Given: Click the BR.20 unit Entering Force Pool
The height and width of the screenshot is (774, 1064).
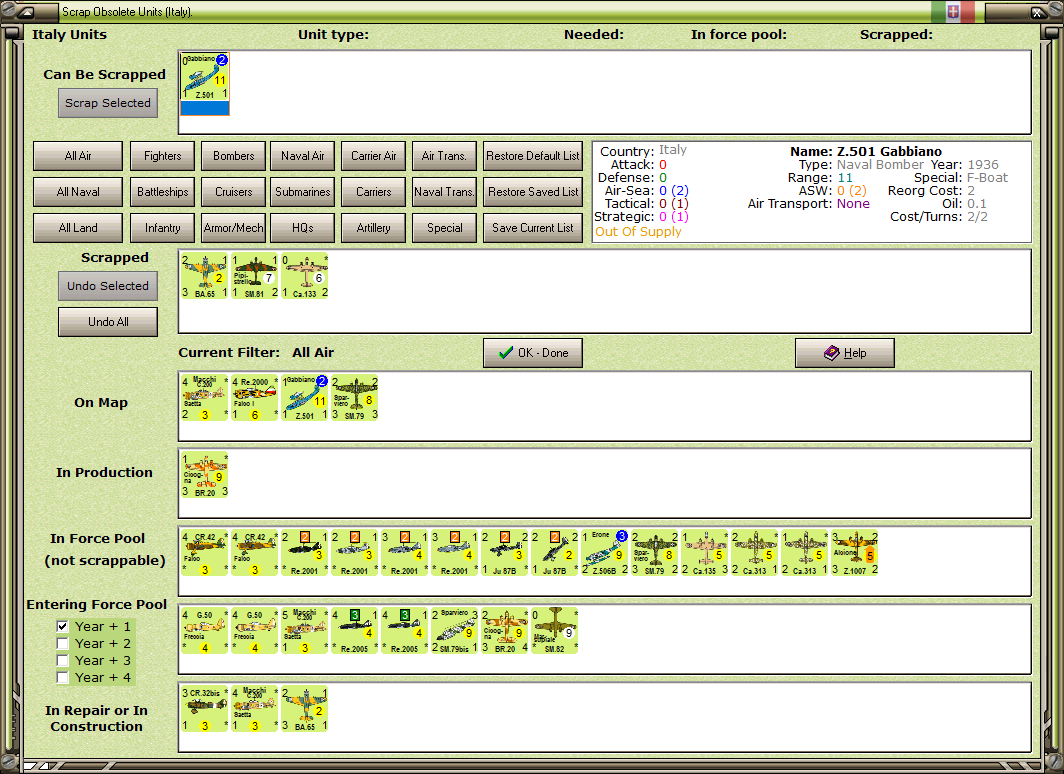Looking at the screenshot, I should click(x=505, y=630).
